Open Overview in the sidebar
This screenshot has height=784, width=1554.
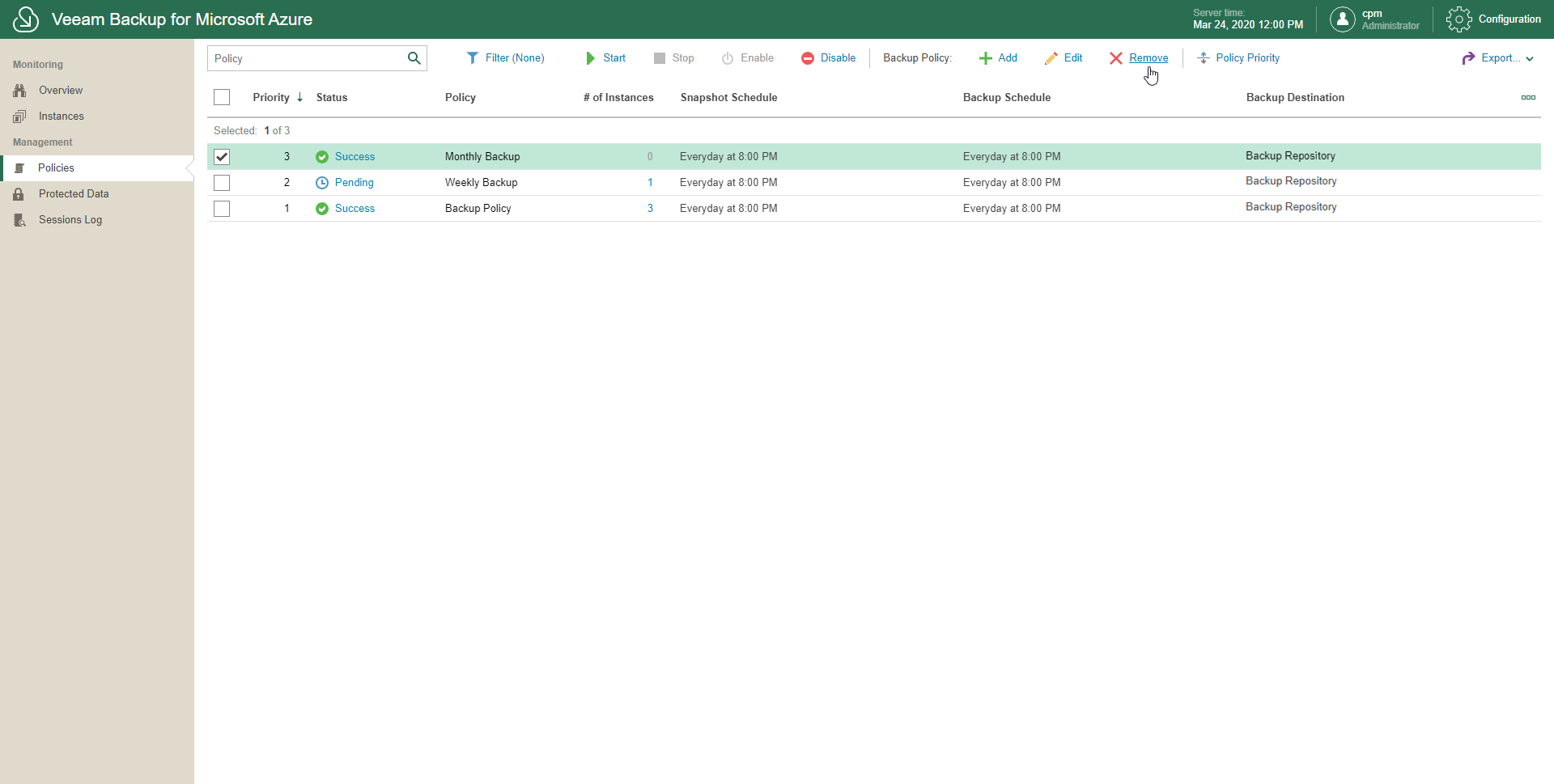pyautogui.click(x=61, y=91)
